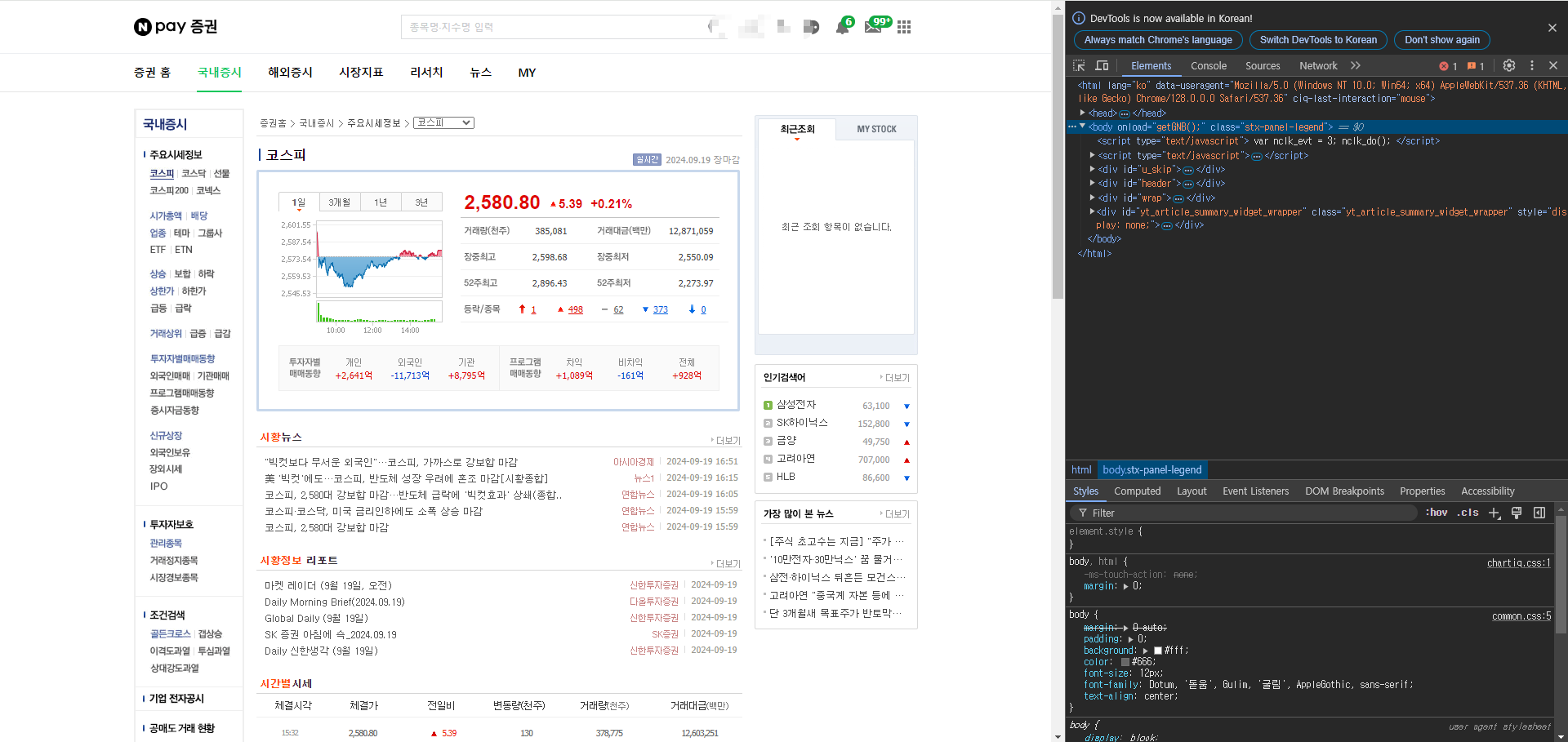
Task: Select the html breadcrumb in DevTools
Action: pos(1081,470)
